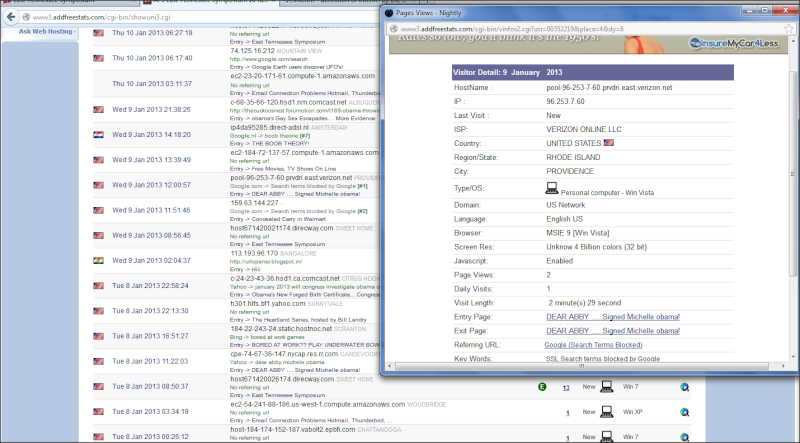
Task: Select hostname h301.hlfs.bf1.yahoo.com
Action: pos(268,304)
